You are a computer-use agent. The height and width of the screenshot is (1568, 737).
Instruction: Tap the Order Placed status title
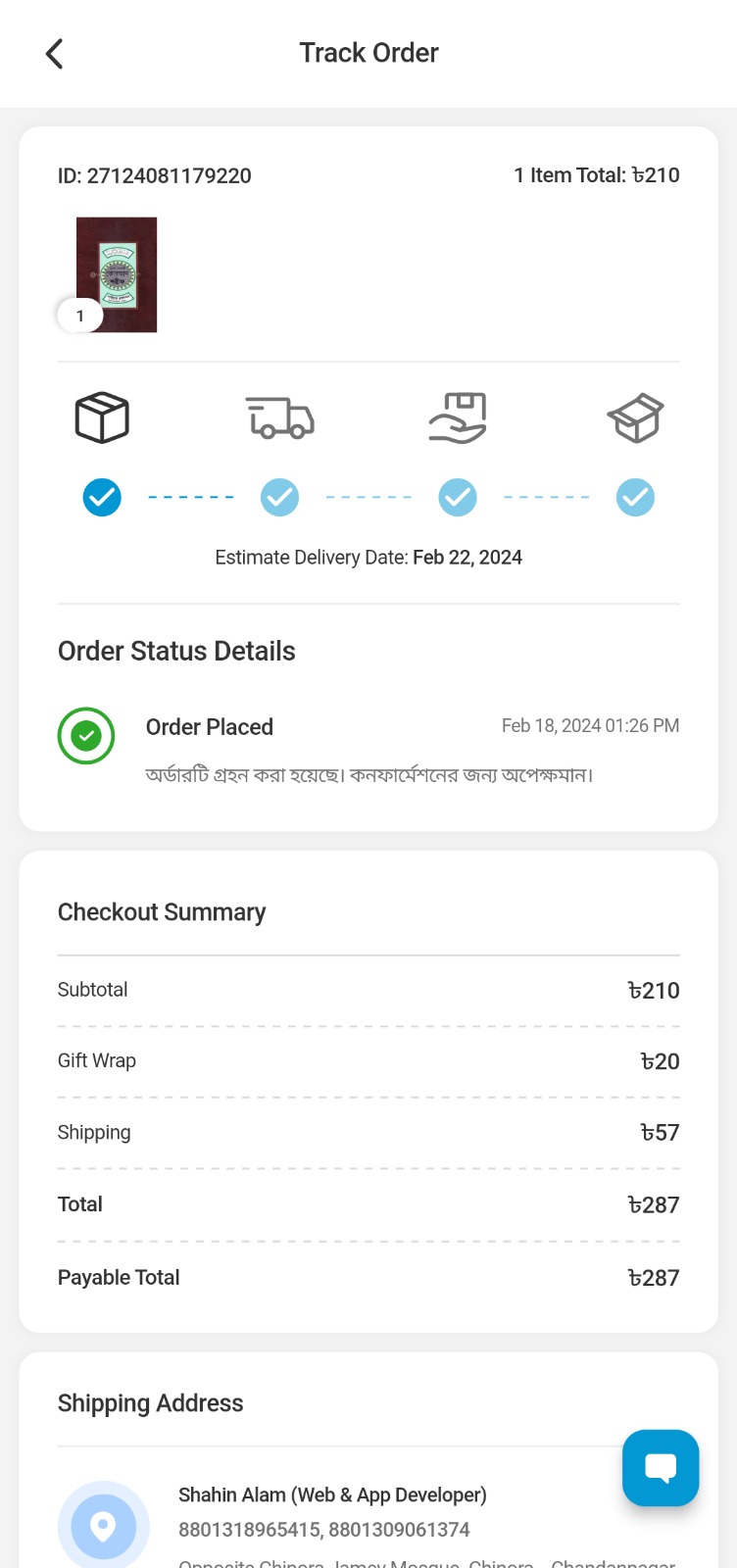pos(210,727)
